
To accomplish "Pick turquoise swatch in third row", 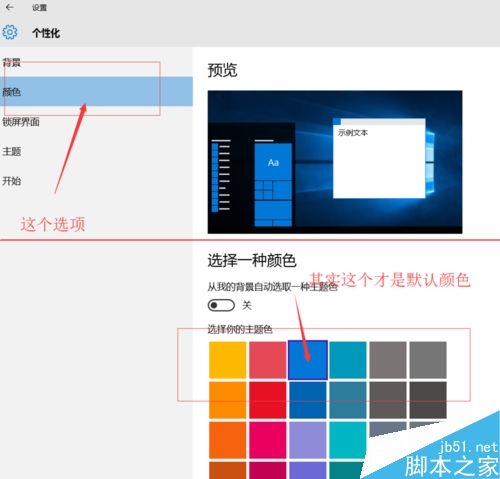I will click(348, 440).
